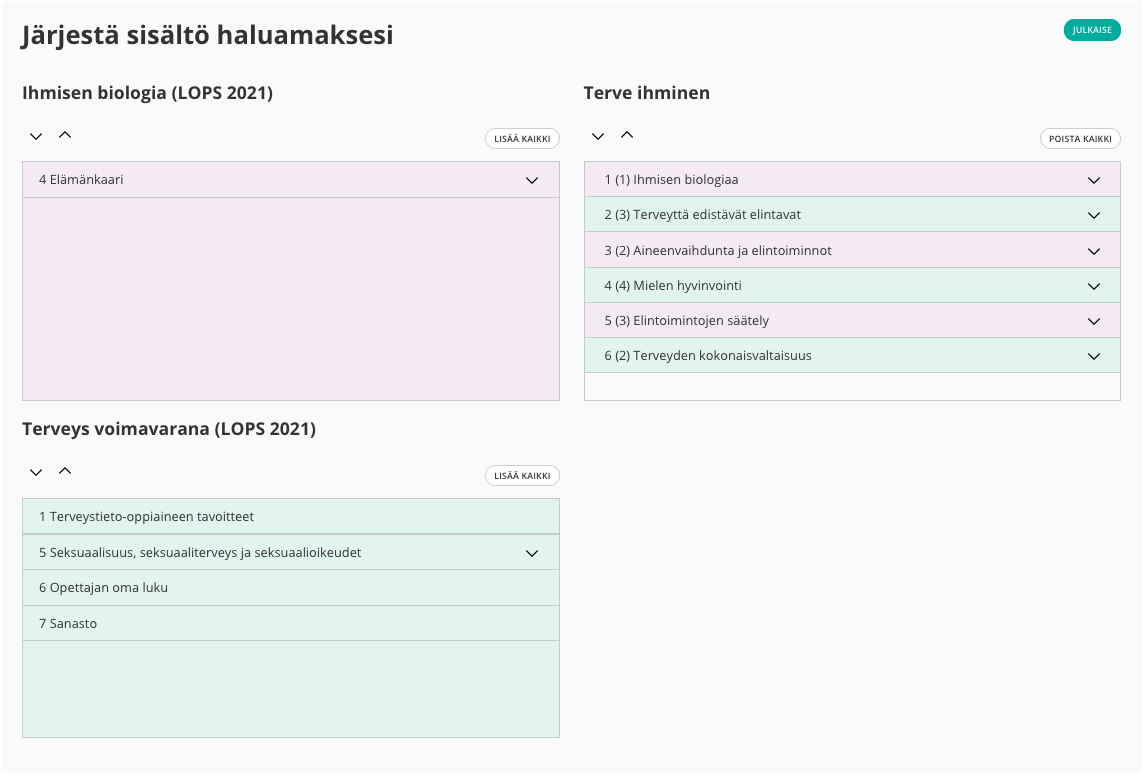
Task: Click Lisää kaikki for Terveys voimavarana
Action: [522, 476]
